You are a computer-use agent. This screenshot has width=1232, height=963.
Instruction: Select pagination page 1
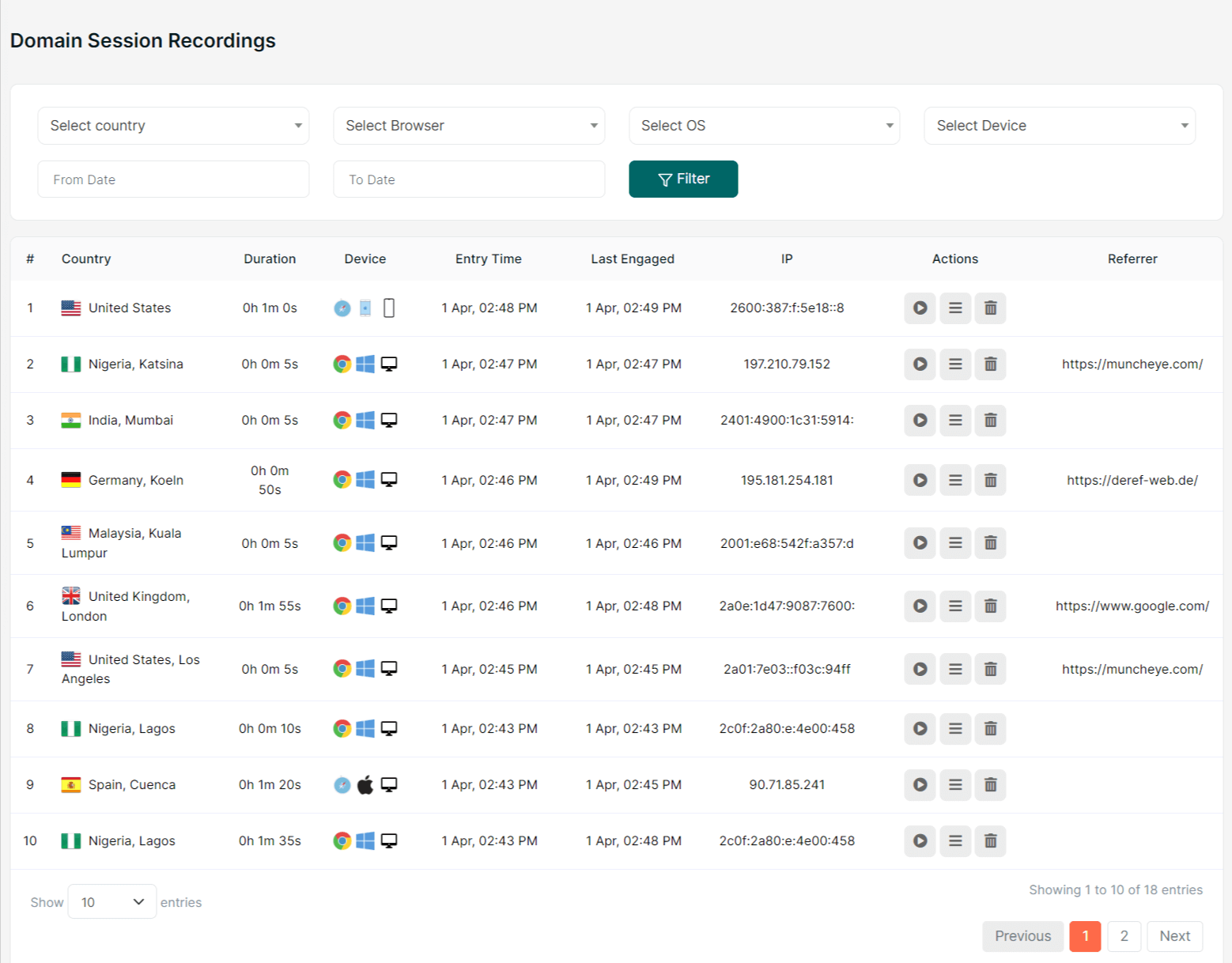(x=1085, y=936)
